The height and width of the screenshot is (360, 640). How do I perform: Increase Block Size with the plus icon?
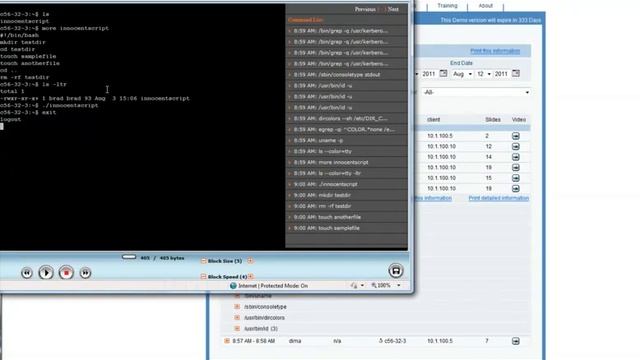click(250, 261)
